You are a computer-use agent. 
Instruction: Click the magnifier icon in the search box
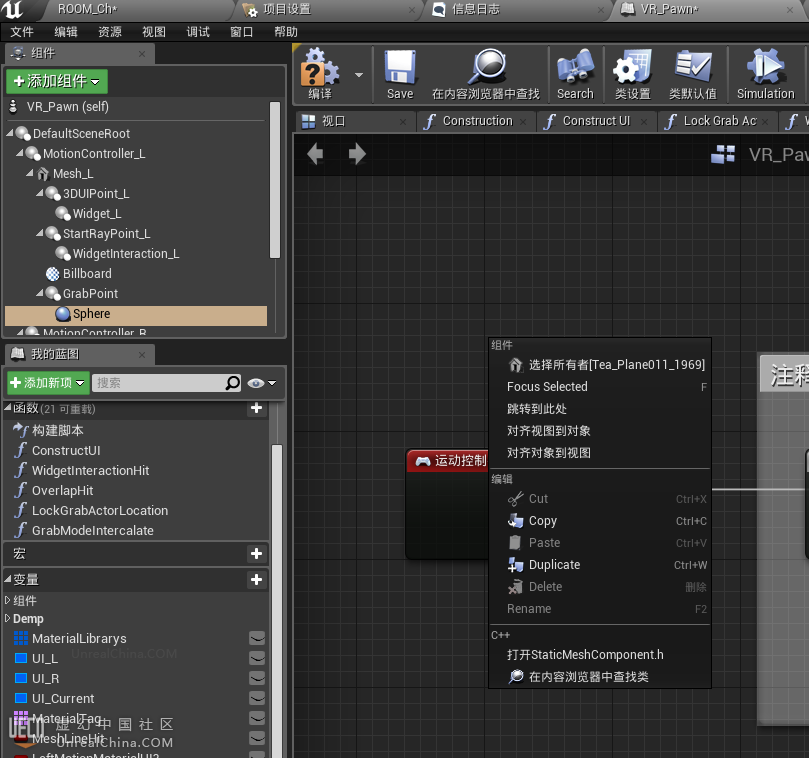[233, 383]
